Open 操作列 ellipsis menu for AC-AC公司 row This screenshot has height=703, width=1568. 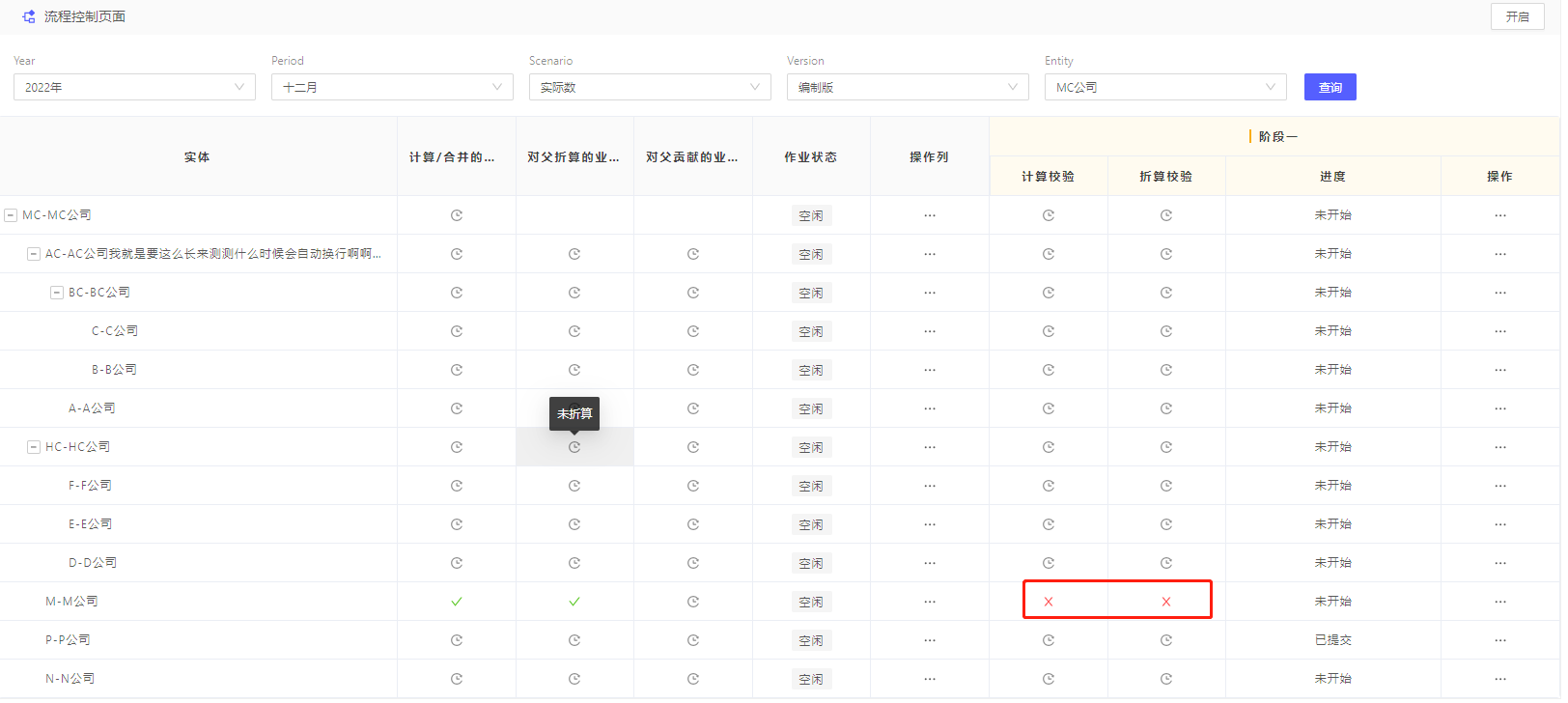929,254
